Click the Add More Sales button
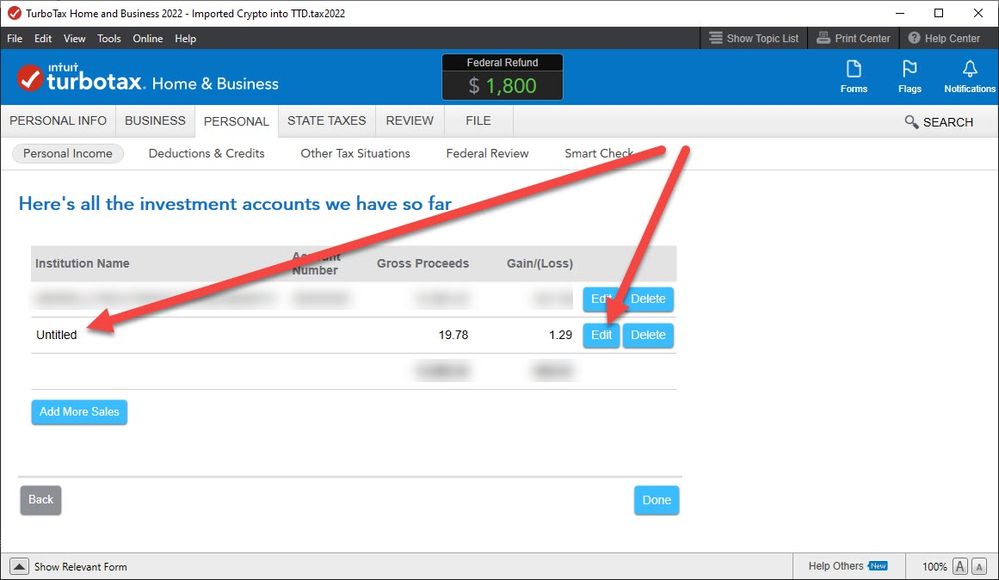Viewport: 999px width, 580px height. (79, 412)
